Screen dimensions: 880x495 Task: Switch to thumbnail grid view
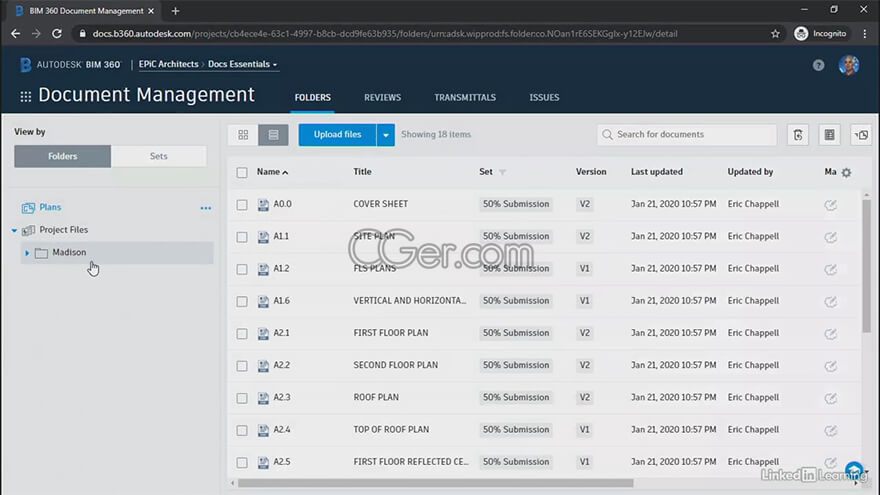(243, 135)
